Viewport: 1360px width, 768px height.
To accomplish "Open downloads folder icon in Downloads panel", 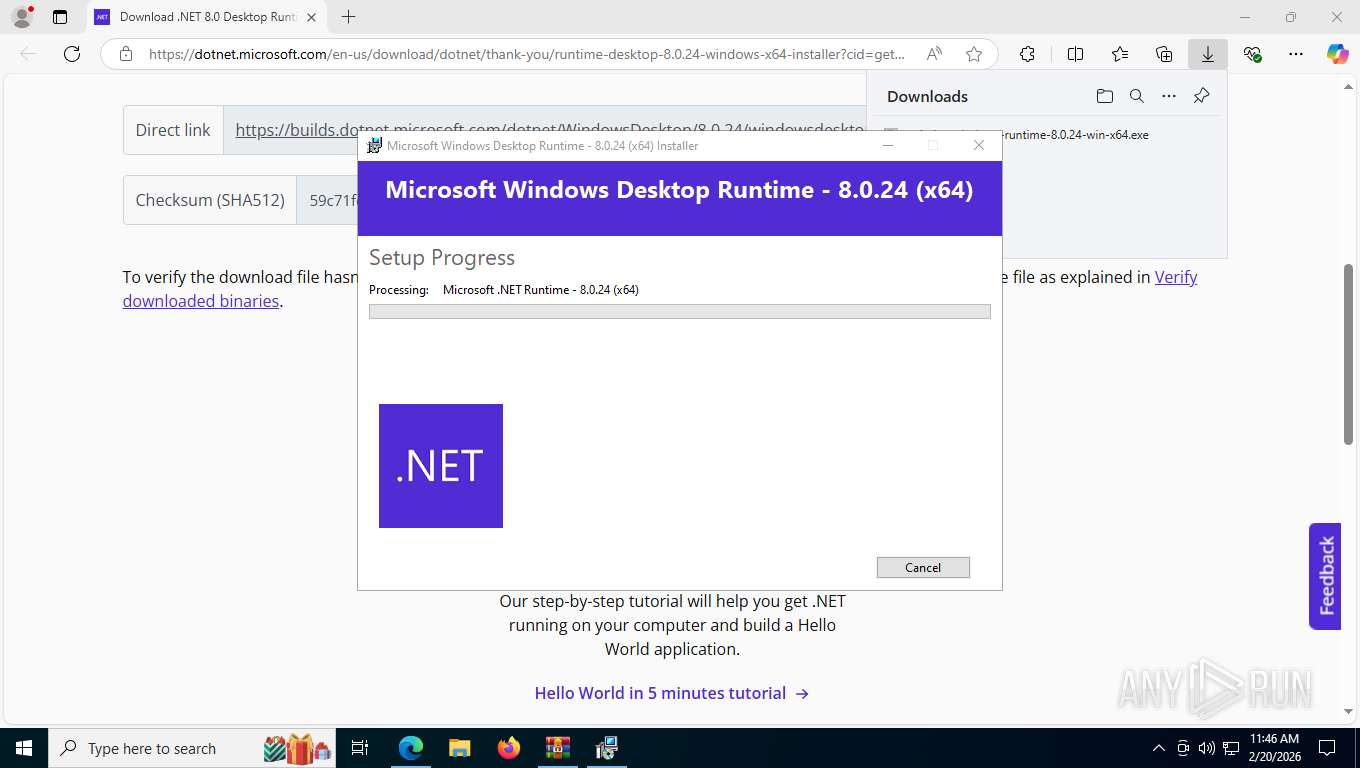I will click(1104, 96).
